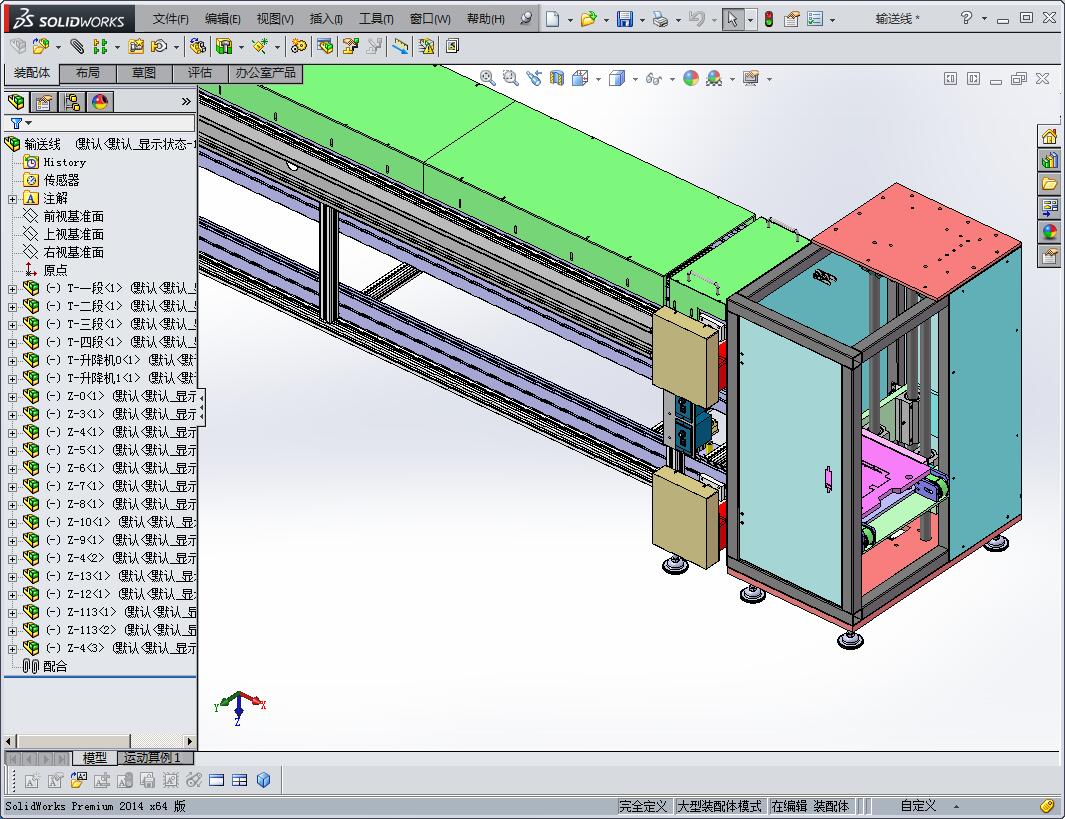Click the Print icon in the toolbar

click(659, 19)
